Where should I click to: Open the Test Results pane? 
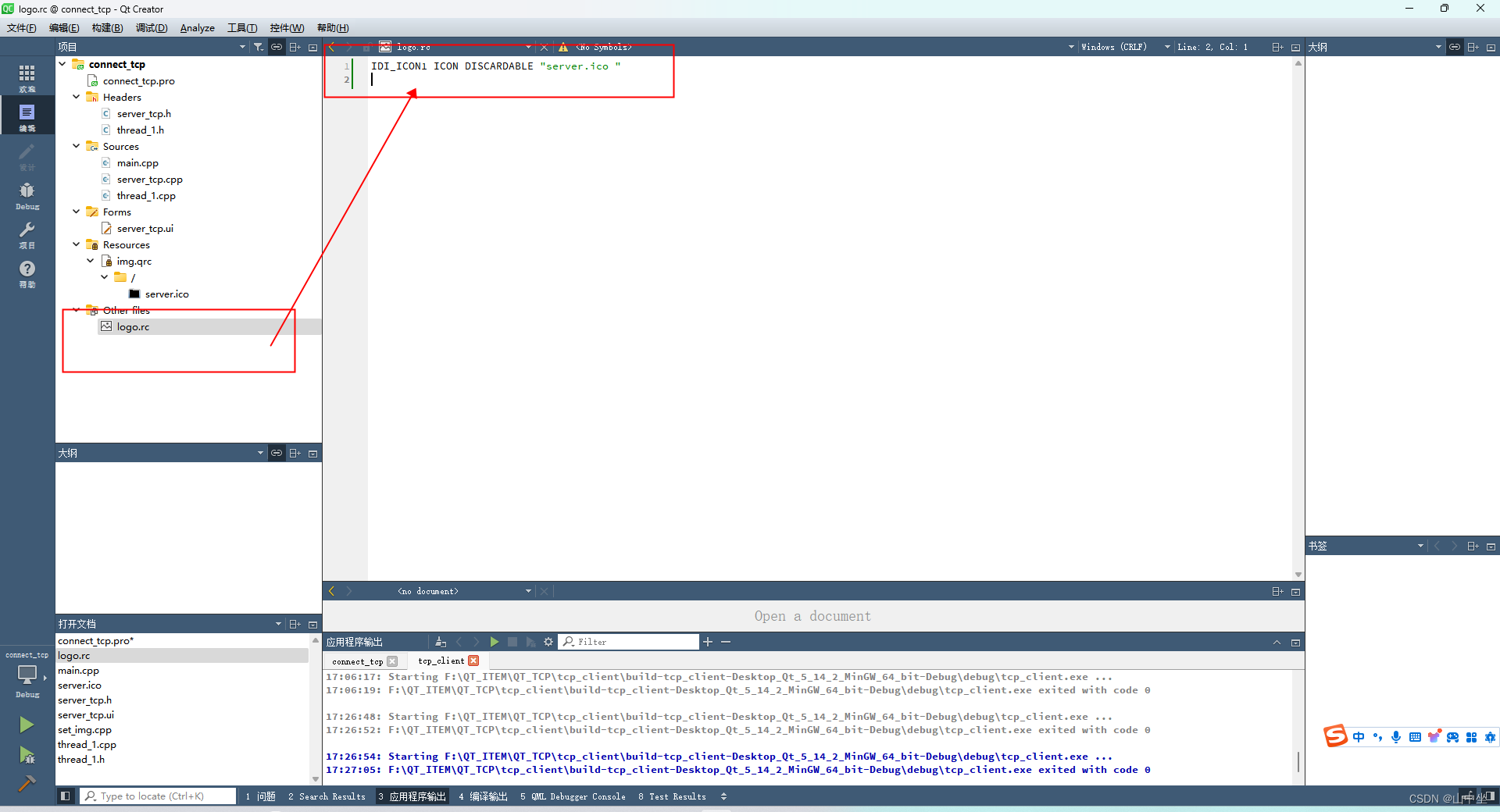pos(672,796)
